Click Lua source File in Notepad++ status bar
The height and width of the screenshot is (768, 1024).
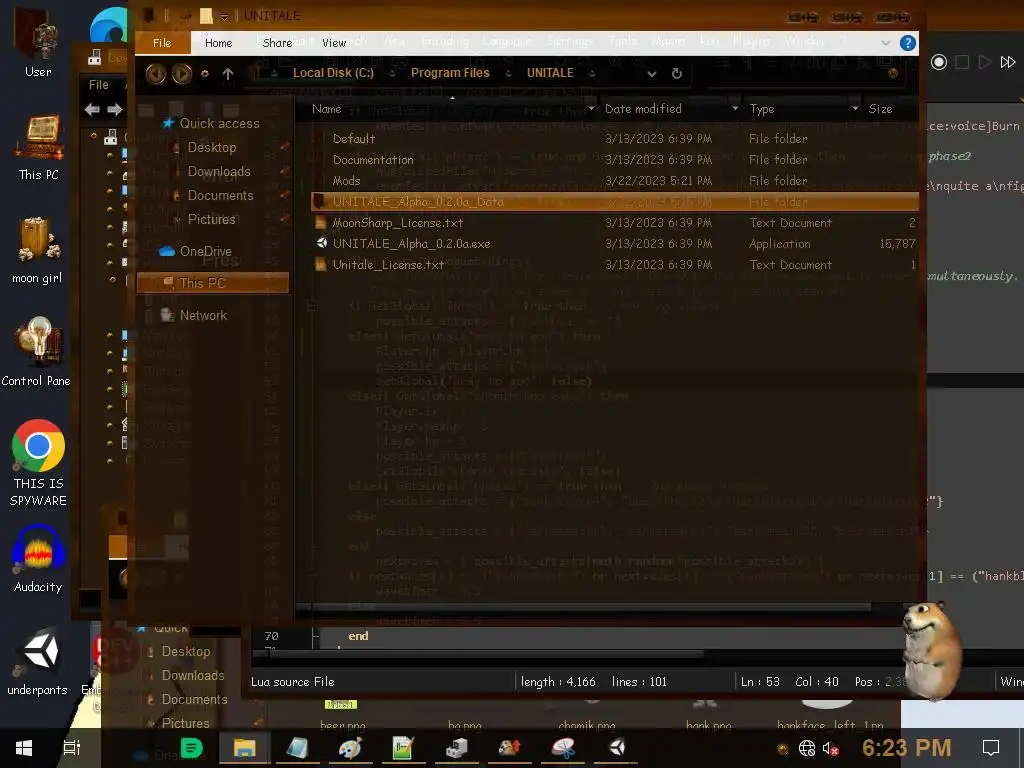click(293, 682)
